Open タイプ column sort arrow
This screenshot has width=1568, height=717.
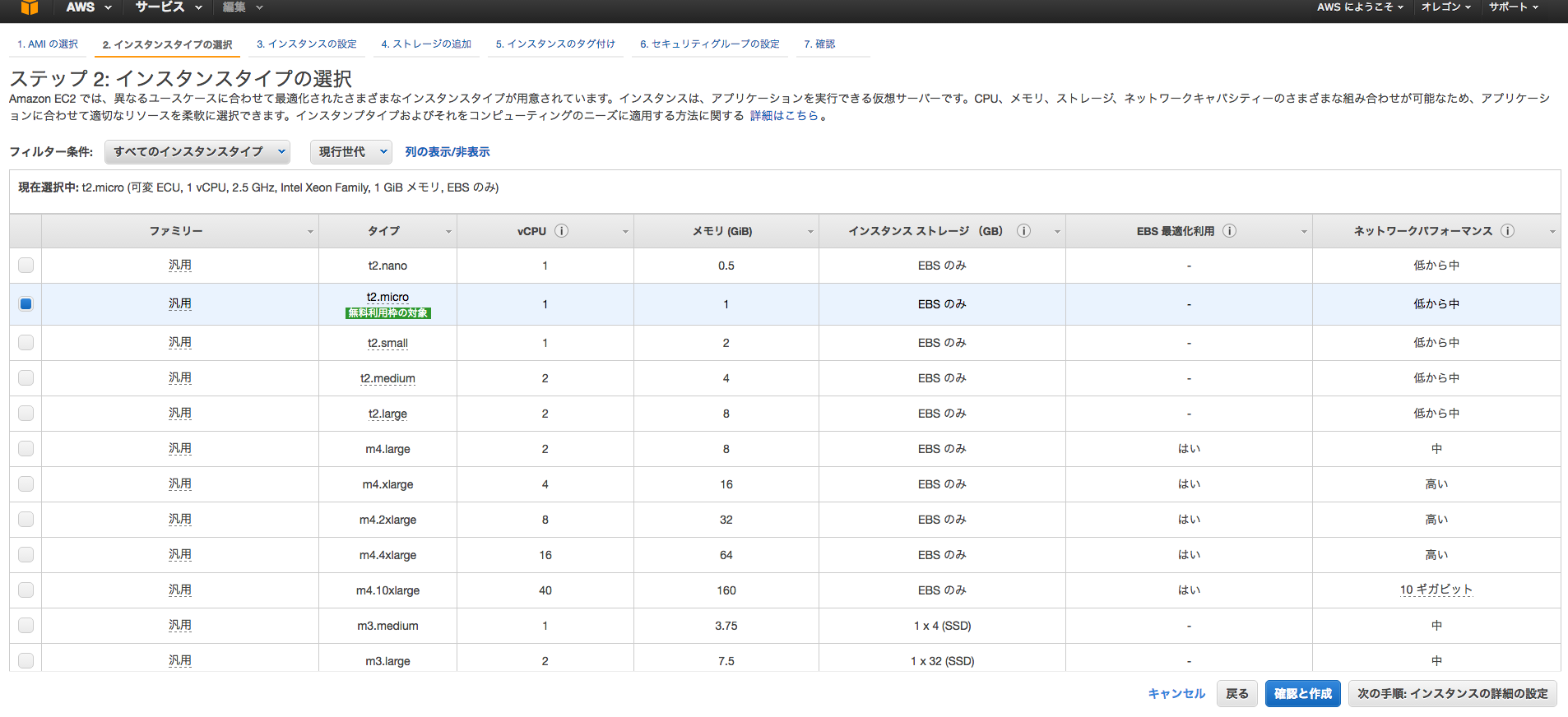[448, 232]
